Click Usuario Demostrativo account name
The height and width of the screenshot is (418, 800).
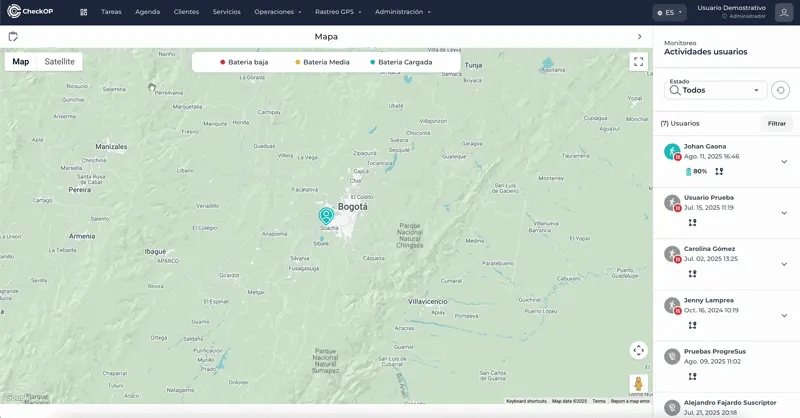731,8
